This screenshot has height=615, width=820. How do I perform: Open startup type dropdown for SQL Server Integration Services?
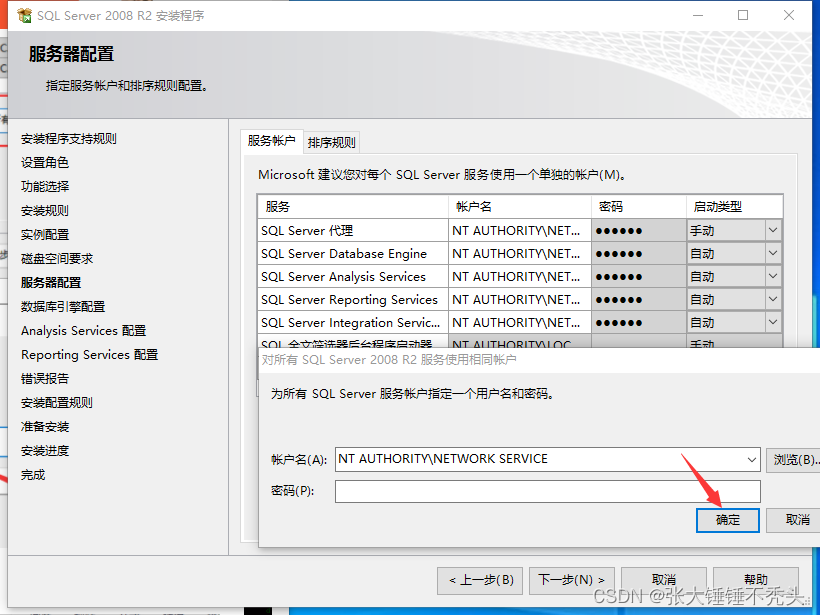772,322
